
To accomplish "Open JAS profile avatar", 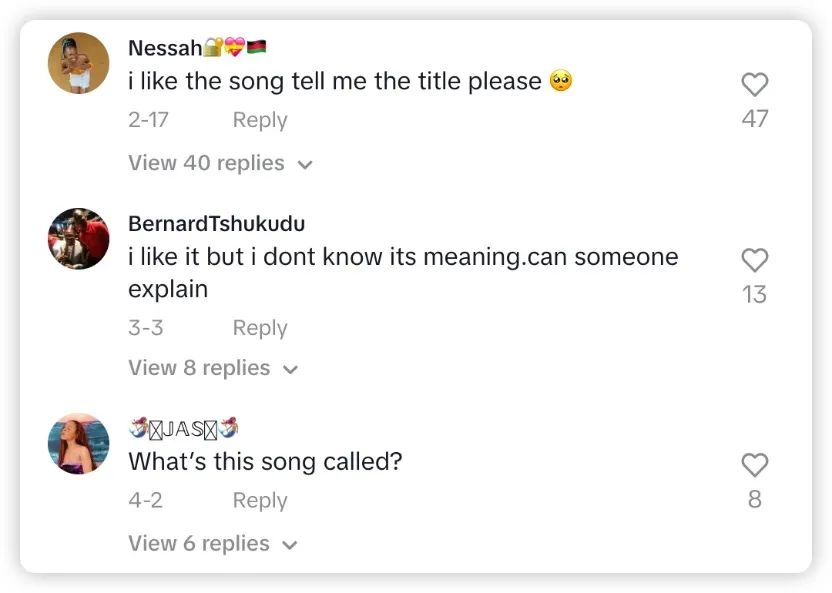I will [x=79, y=443].
